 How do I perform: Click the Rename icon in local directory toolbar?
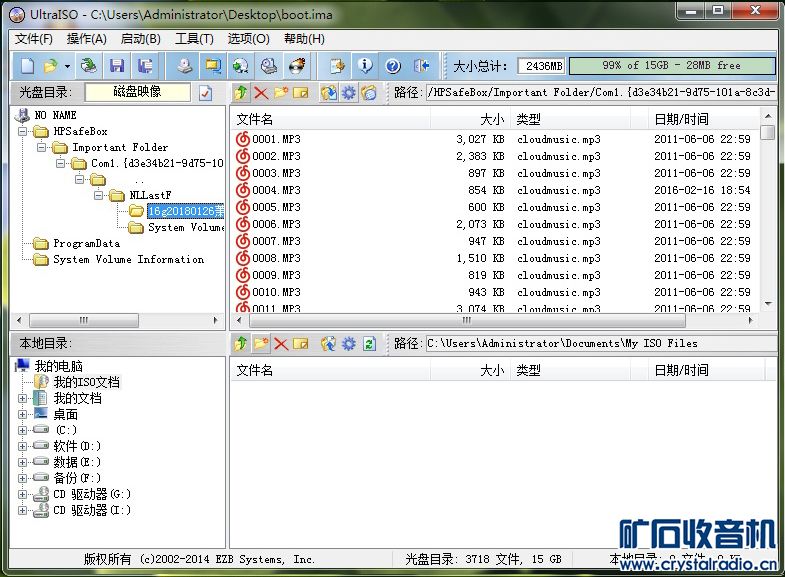300,343
